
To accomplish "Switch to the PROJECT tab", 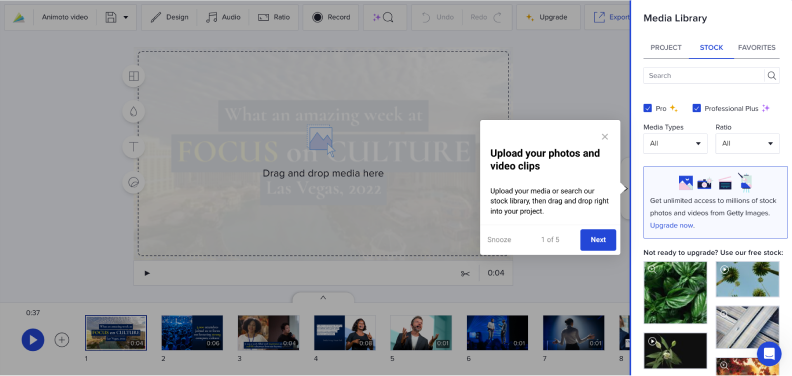I will pos(666,48).
